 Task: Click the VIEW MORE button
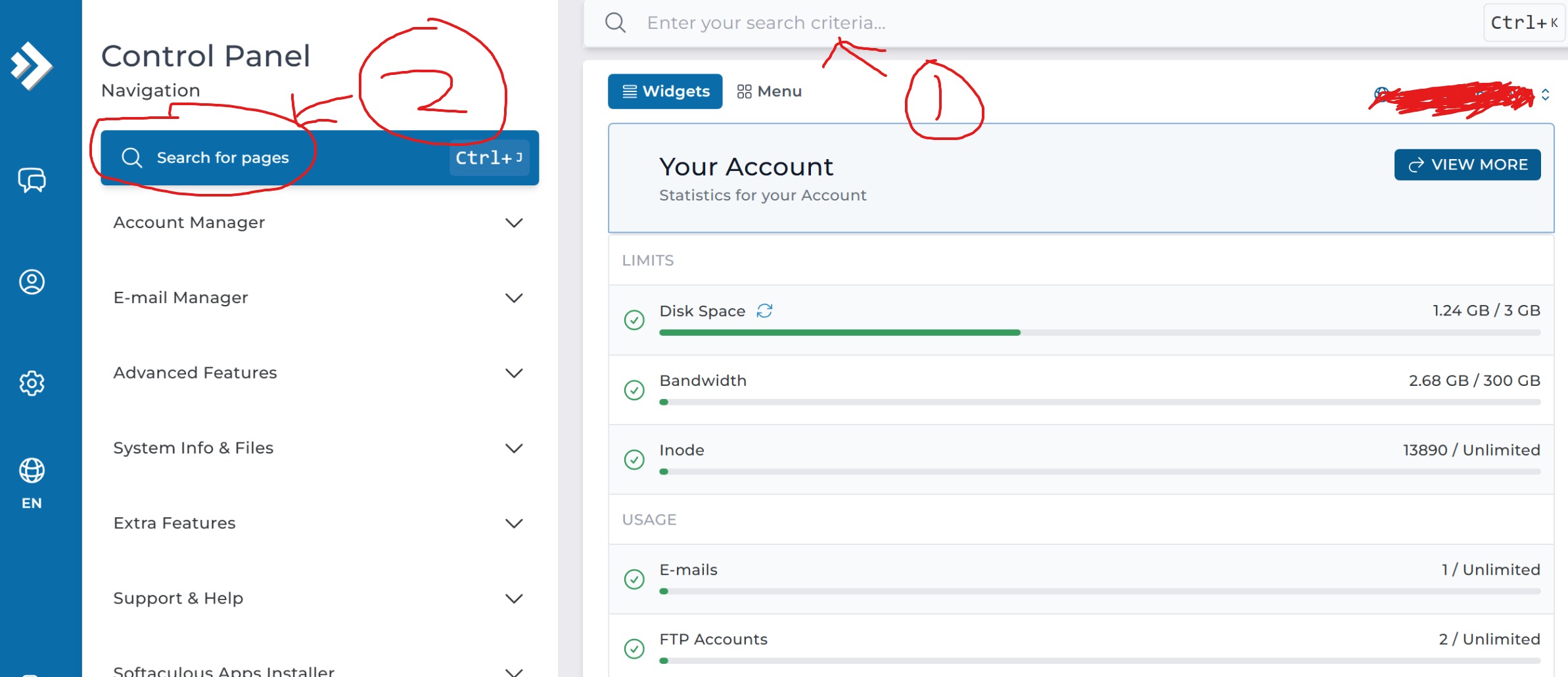point(1467,164)
